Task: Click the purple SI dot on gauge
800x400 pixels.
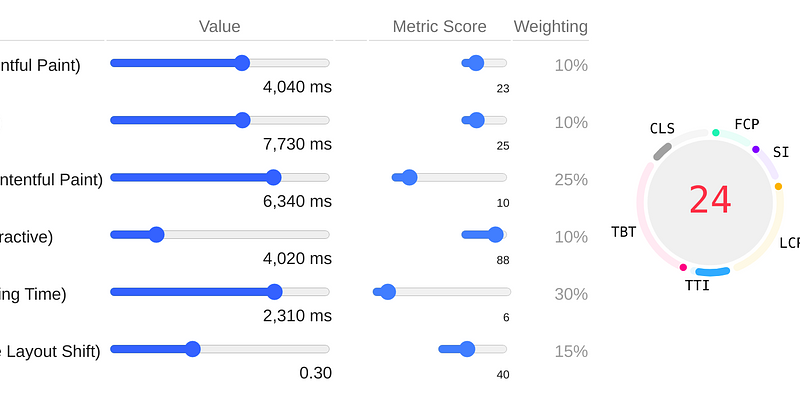Action: pos(756,150)
